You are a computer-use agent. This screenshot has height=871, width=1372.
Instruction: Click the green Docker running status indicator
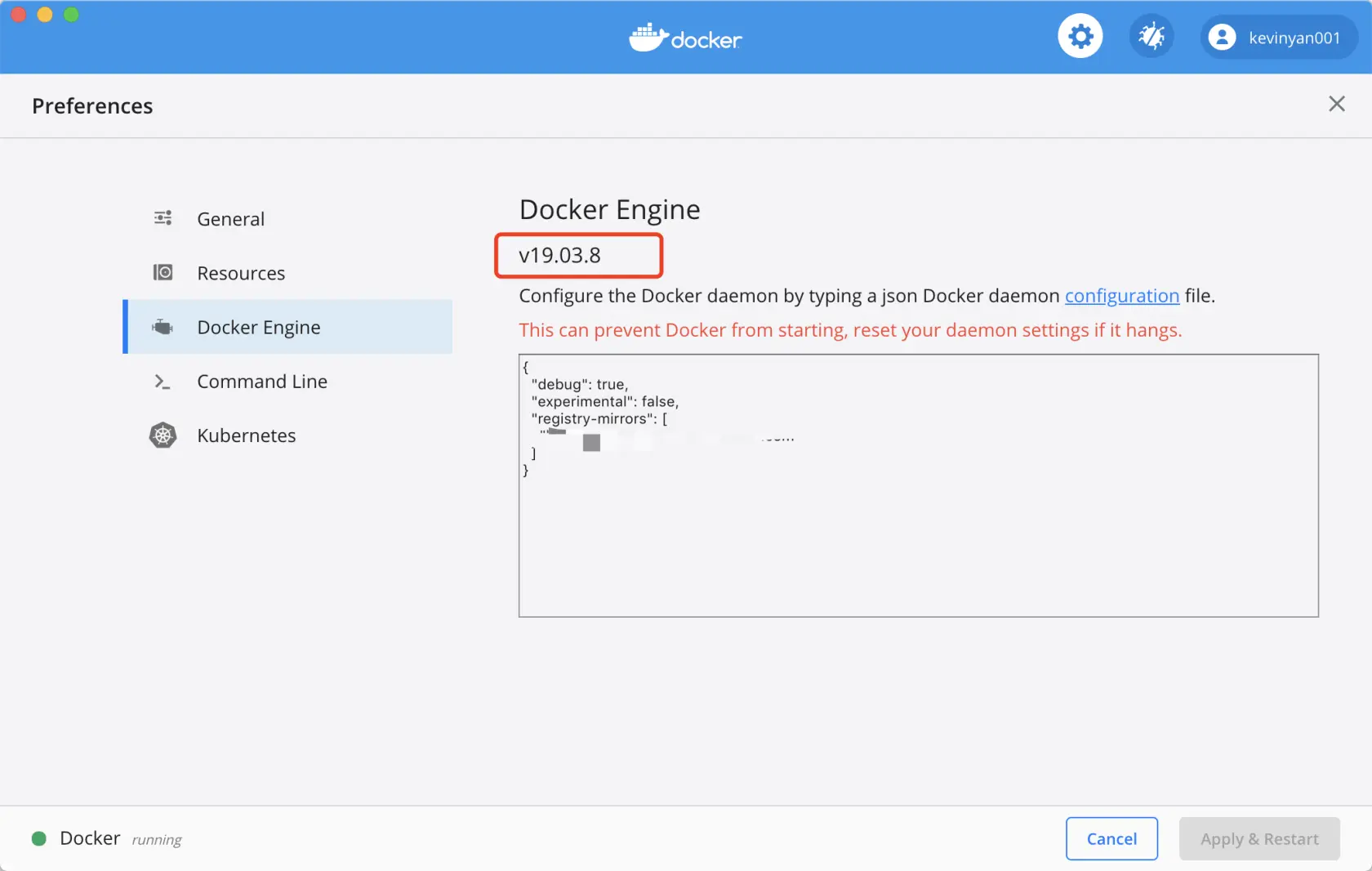coord(38,839)
